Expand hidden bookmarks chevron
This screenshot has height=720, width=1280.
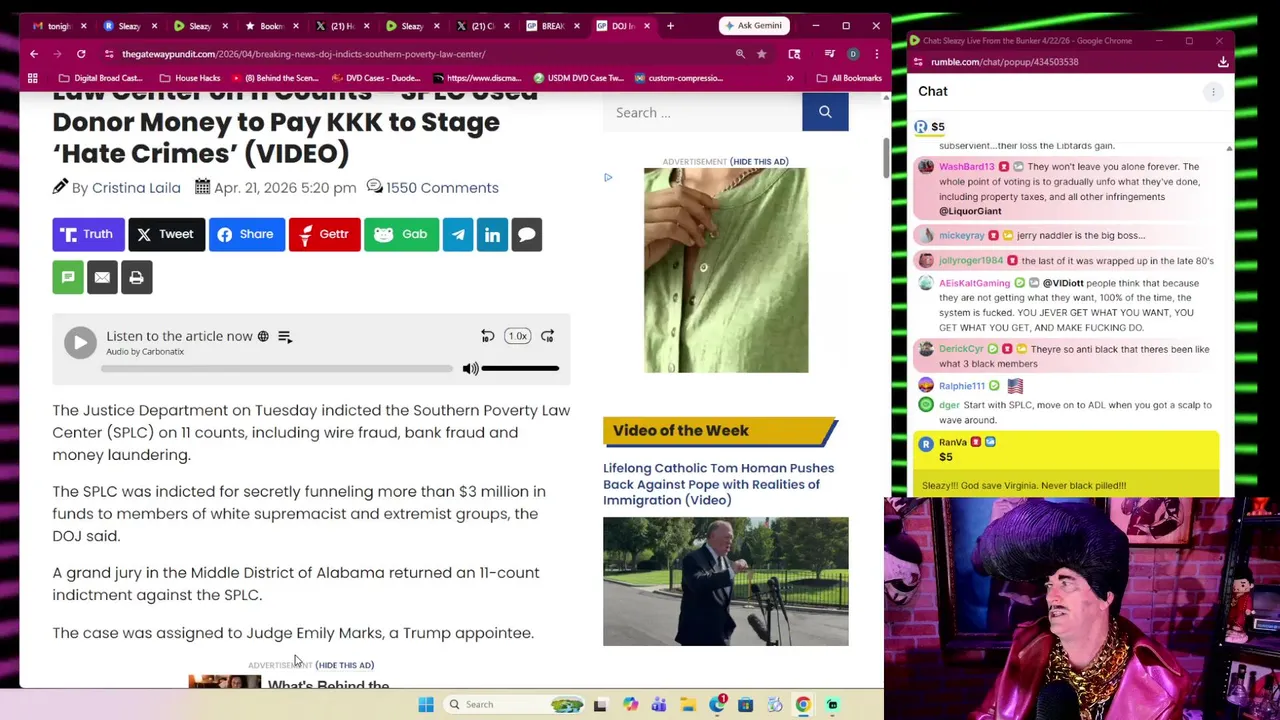[x=790, y=78]
